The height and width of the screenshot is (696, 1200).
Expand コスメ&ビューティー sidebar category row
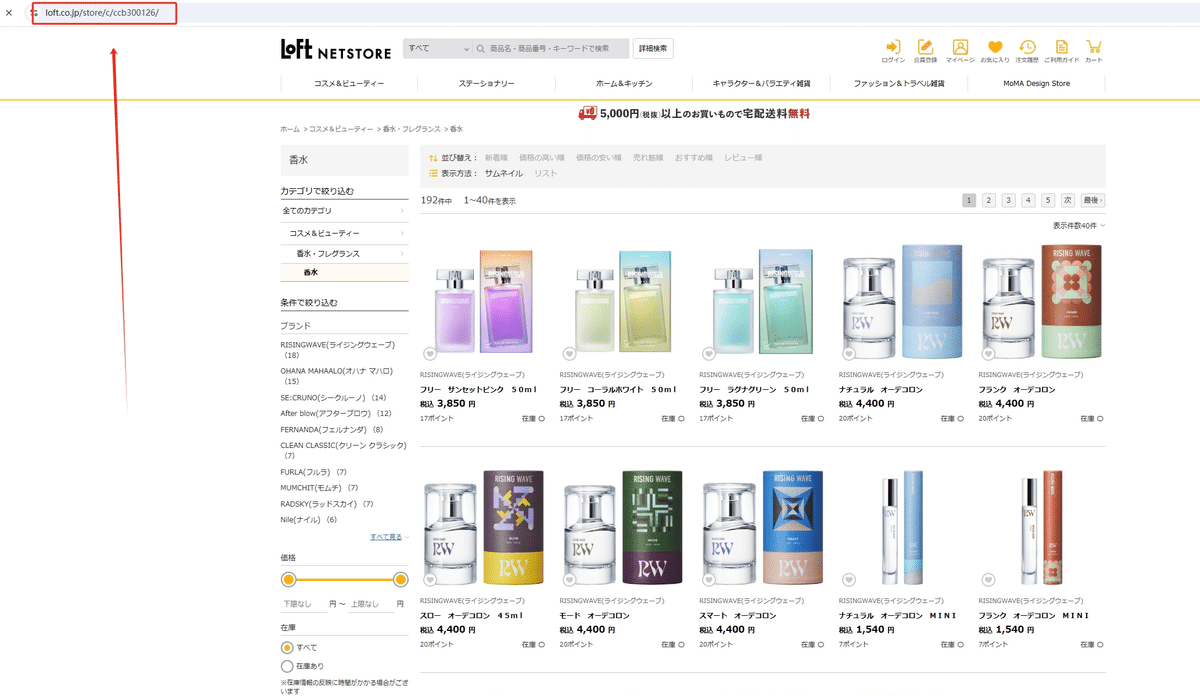pyautogui.click(x=344, y=233)
